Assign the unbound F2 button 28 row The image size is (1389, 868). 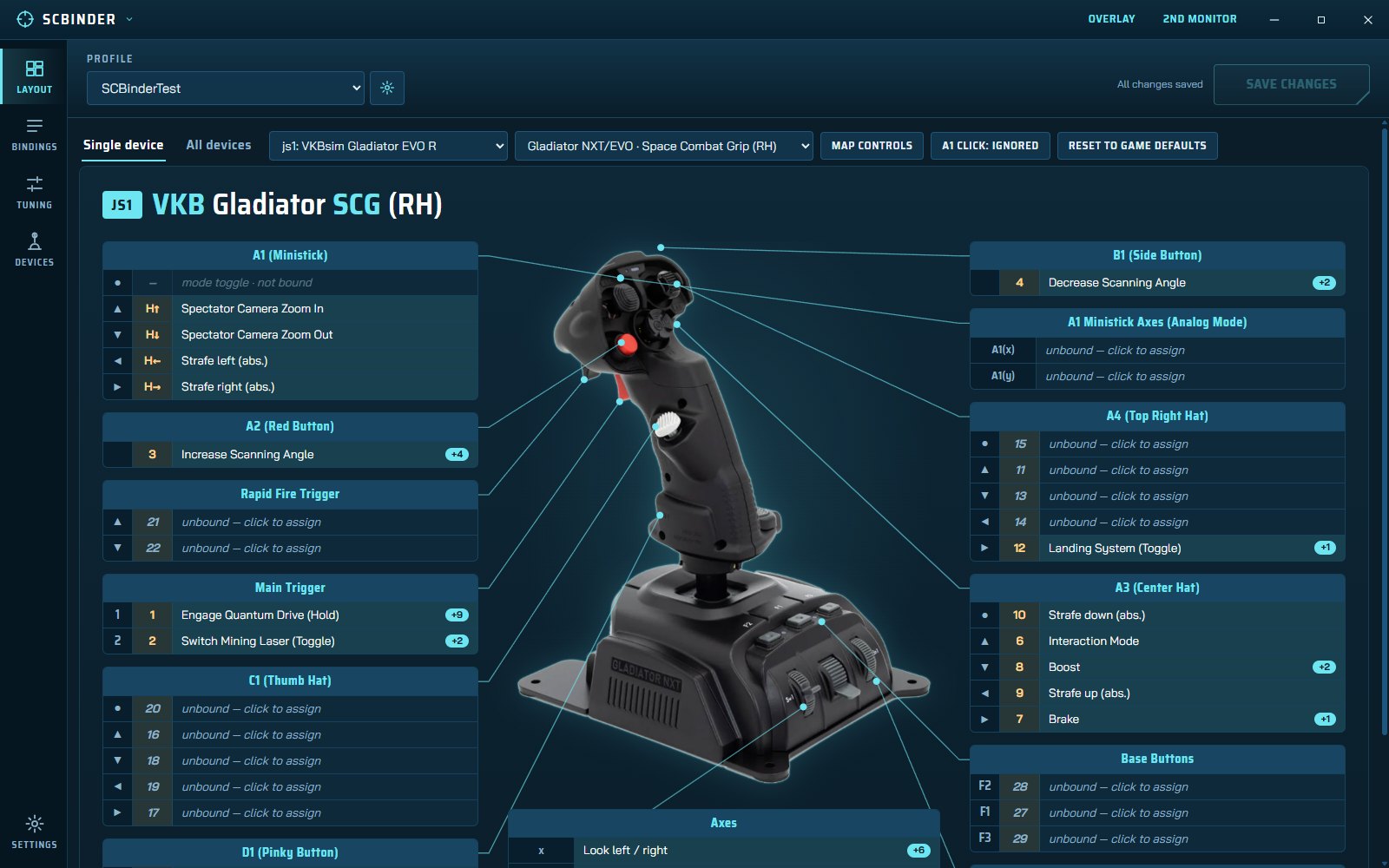click(x=1157, y=786)
